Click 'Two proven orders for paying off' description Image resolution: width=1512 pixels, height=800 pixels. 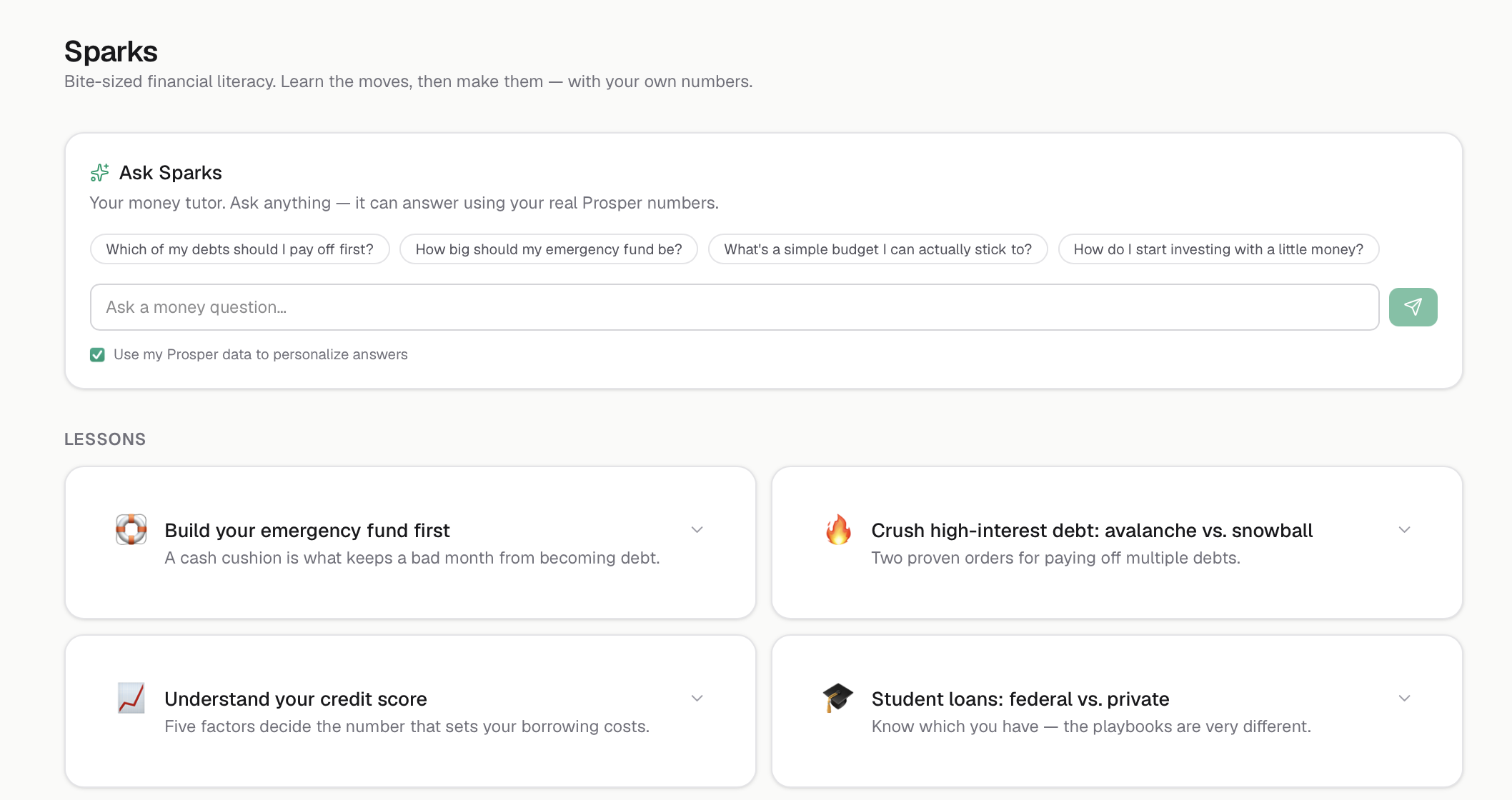(1056, 558)
